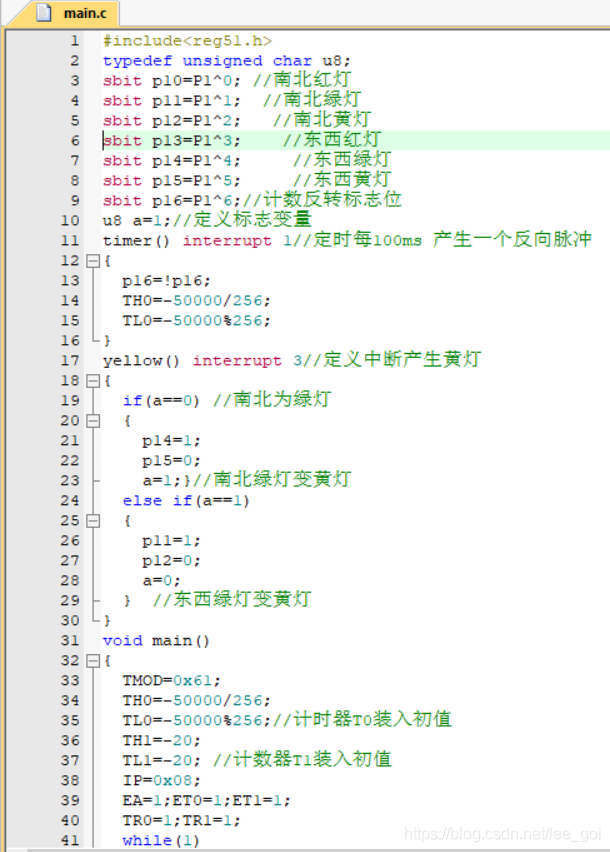Click the 'p14=1;' statement
The width and height of the screenshot is (610, 852).
click(x=171, y=441)
